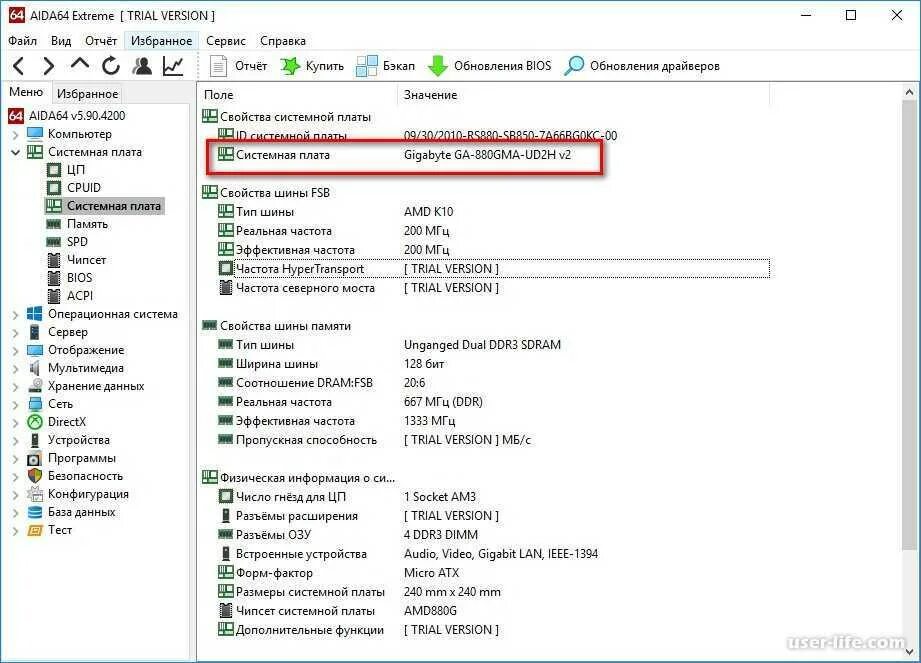This screenshot has height=663, width=921.
Task: Click the Компьютер monitor icon in tree
Action: [35, 134]
